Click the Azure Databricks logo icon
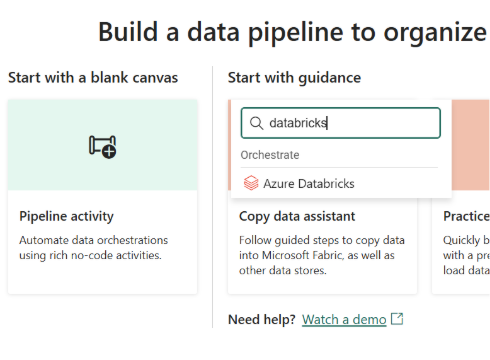The image size is (490, 360). [x=251, y=183]
